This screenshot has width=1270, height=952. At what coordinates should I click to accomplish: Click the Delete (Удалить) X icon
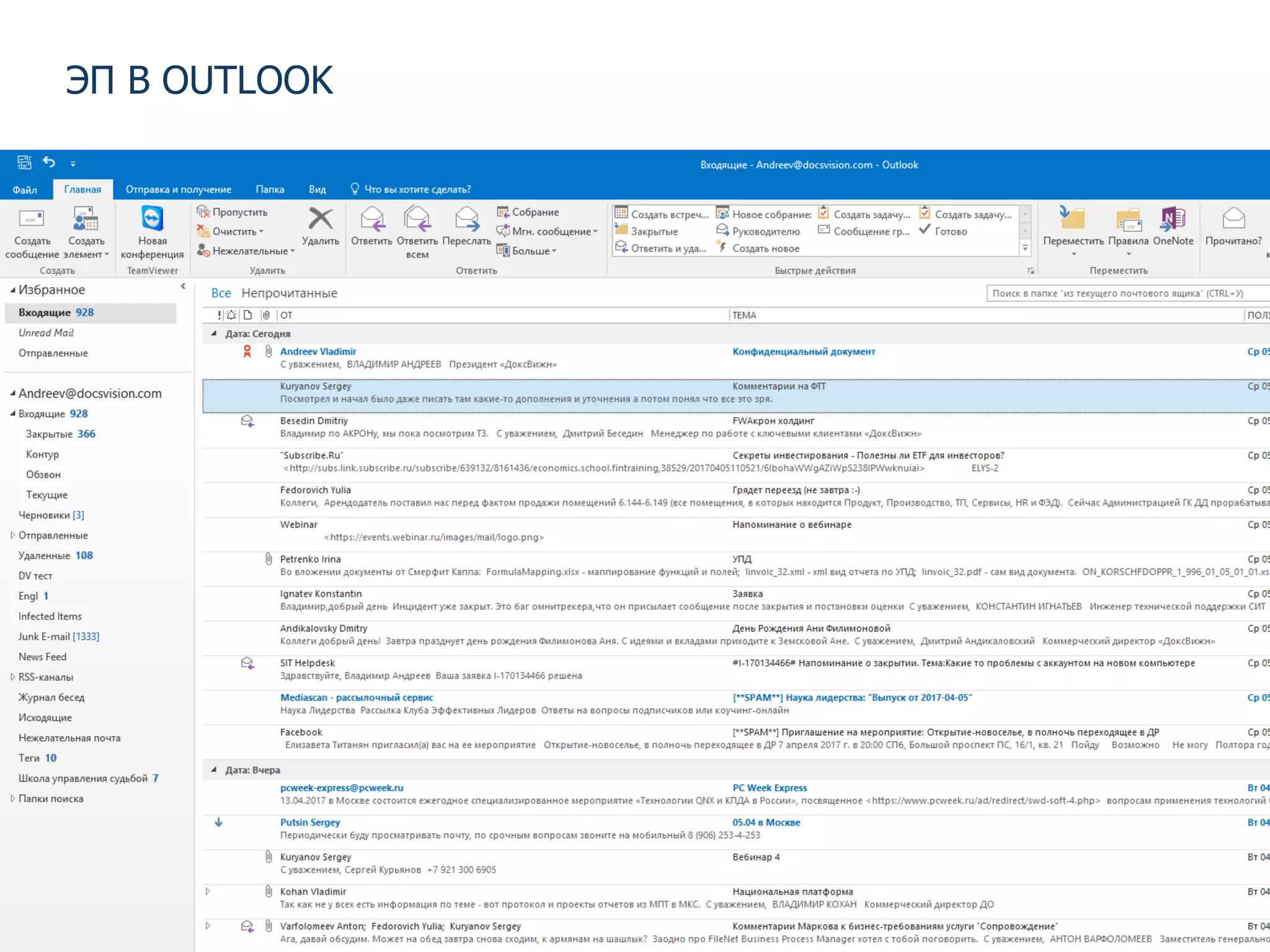(320, 219)
